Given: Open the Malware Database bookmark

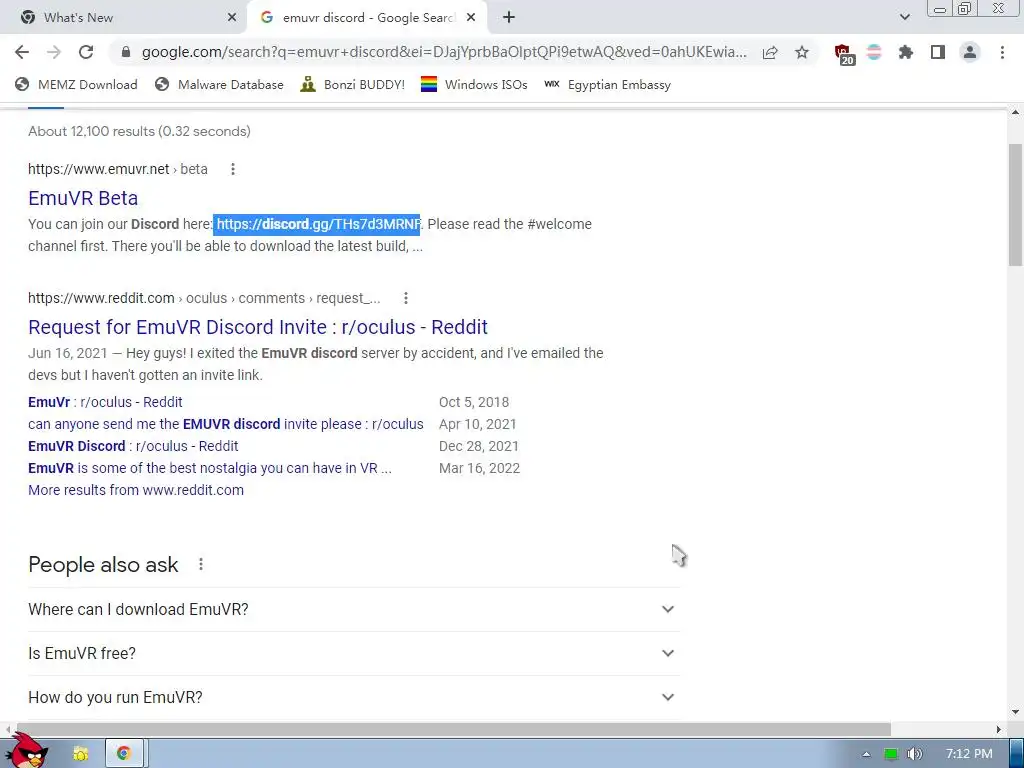Looking at the screenshot, I should pos(219,84).
